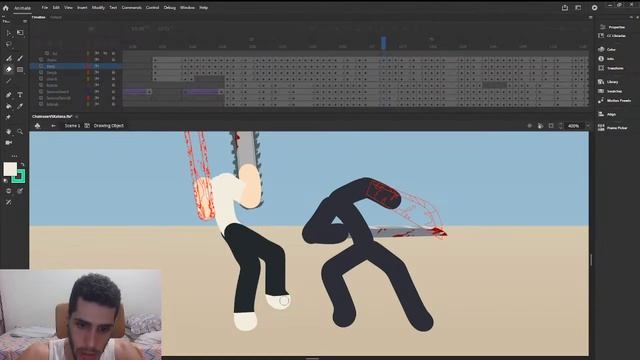Open the Edit menu

(56, 7)
